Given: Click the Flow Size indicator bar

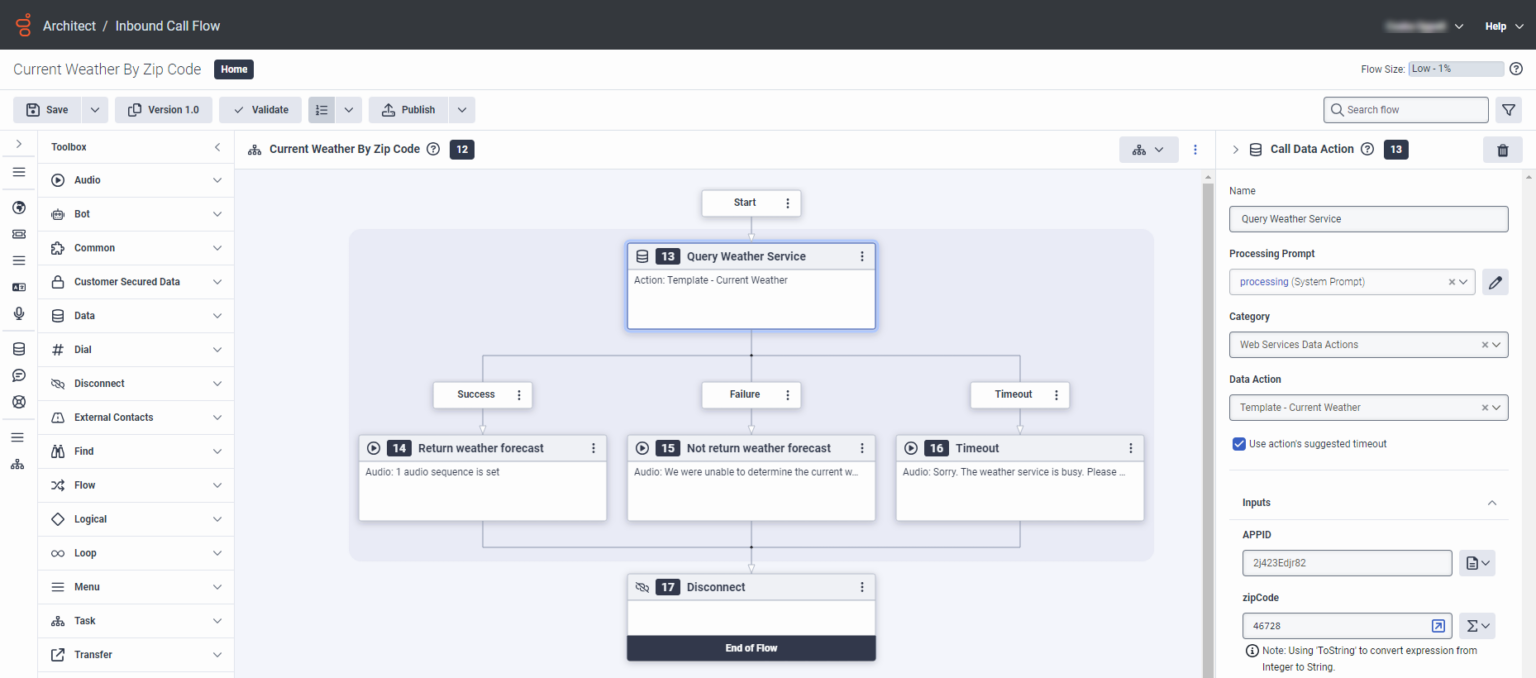Looking at the screenshot, I should 1456,69.
